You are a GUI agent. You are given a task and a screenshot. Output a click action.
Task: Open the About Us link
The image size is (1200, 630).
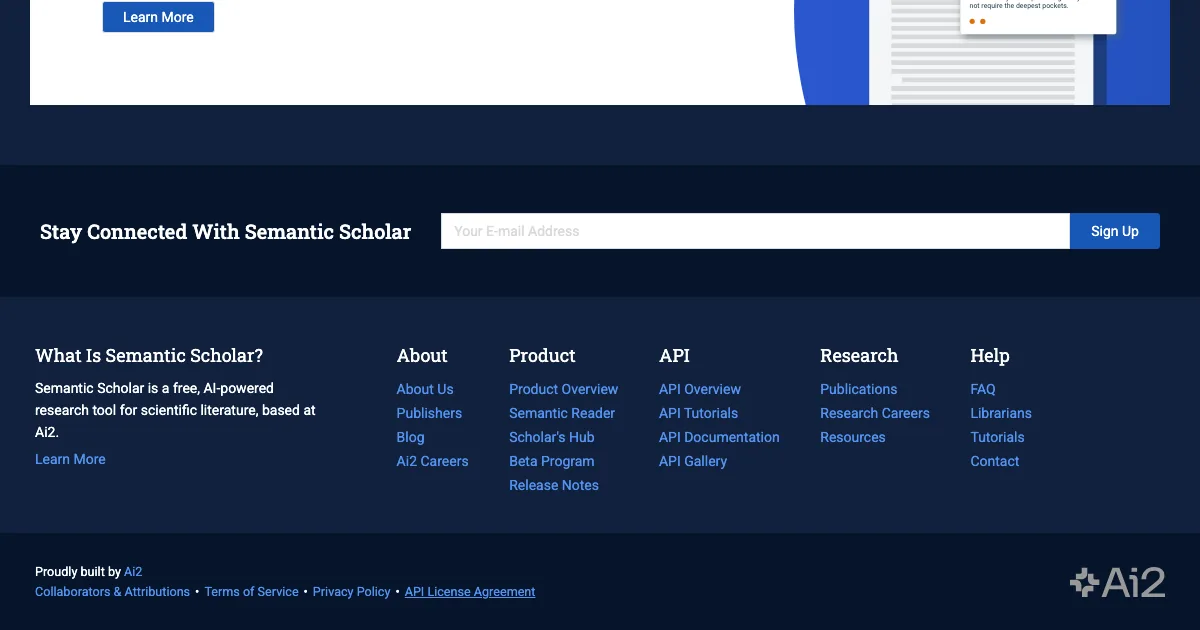tap(425, 389)
